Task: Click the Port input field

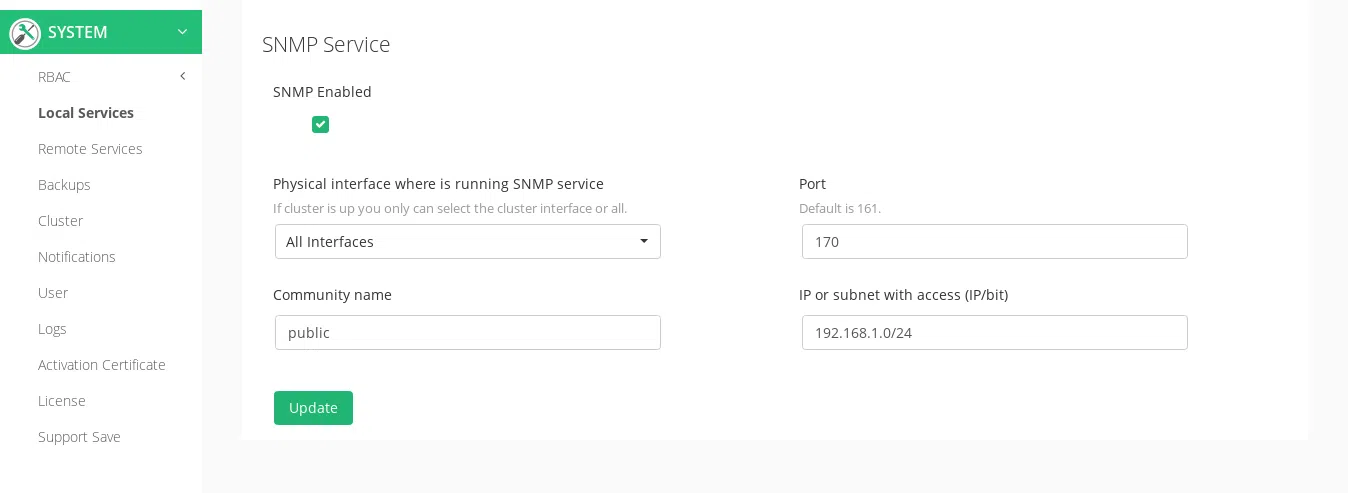Action: click(x=994, y=242)
